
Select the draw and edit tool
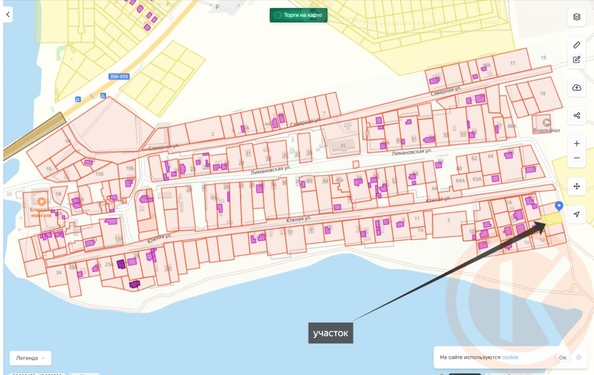tap(576, 59)
